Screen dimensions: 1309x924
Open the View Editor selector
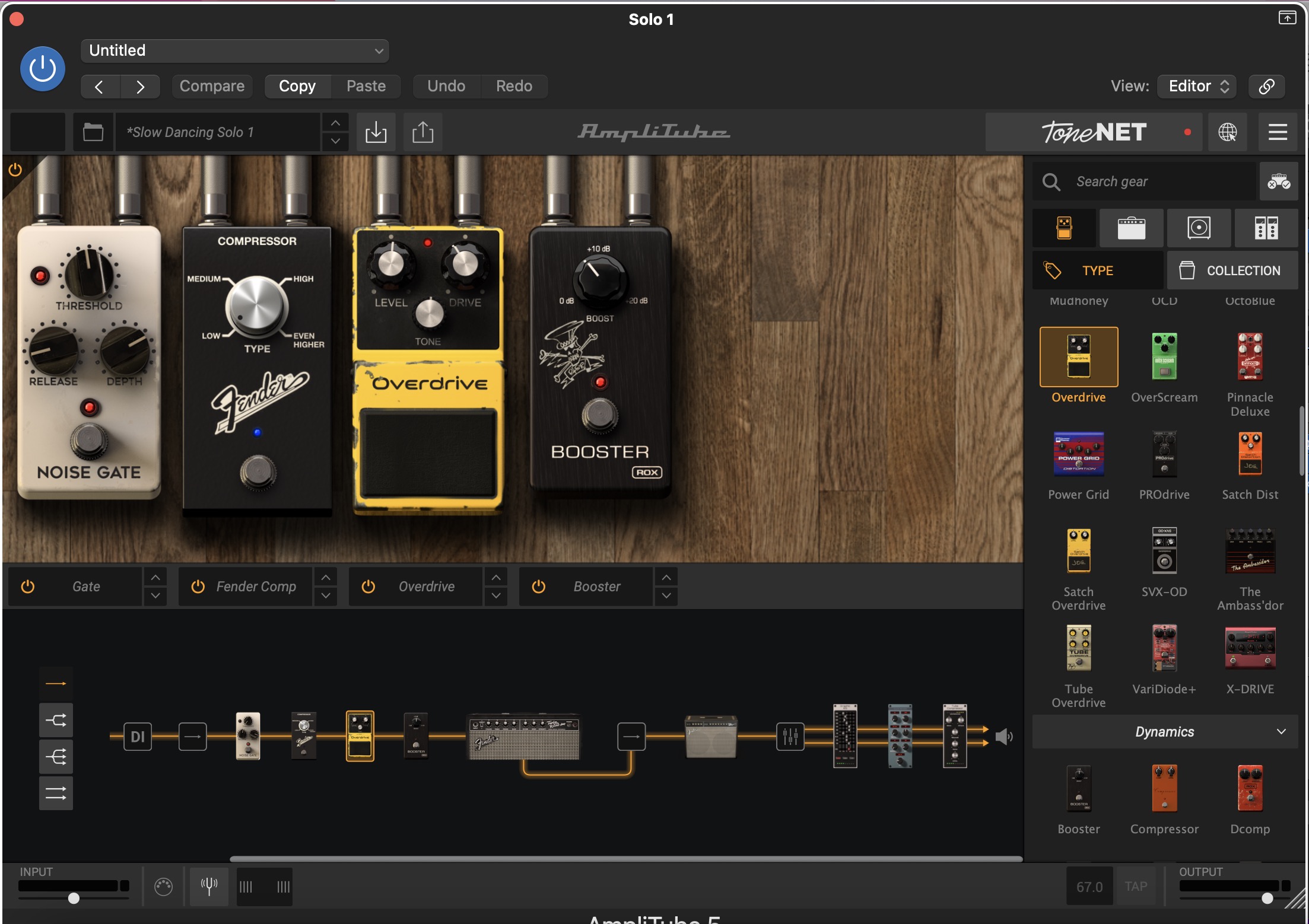click(x=1197, y=86)
